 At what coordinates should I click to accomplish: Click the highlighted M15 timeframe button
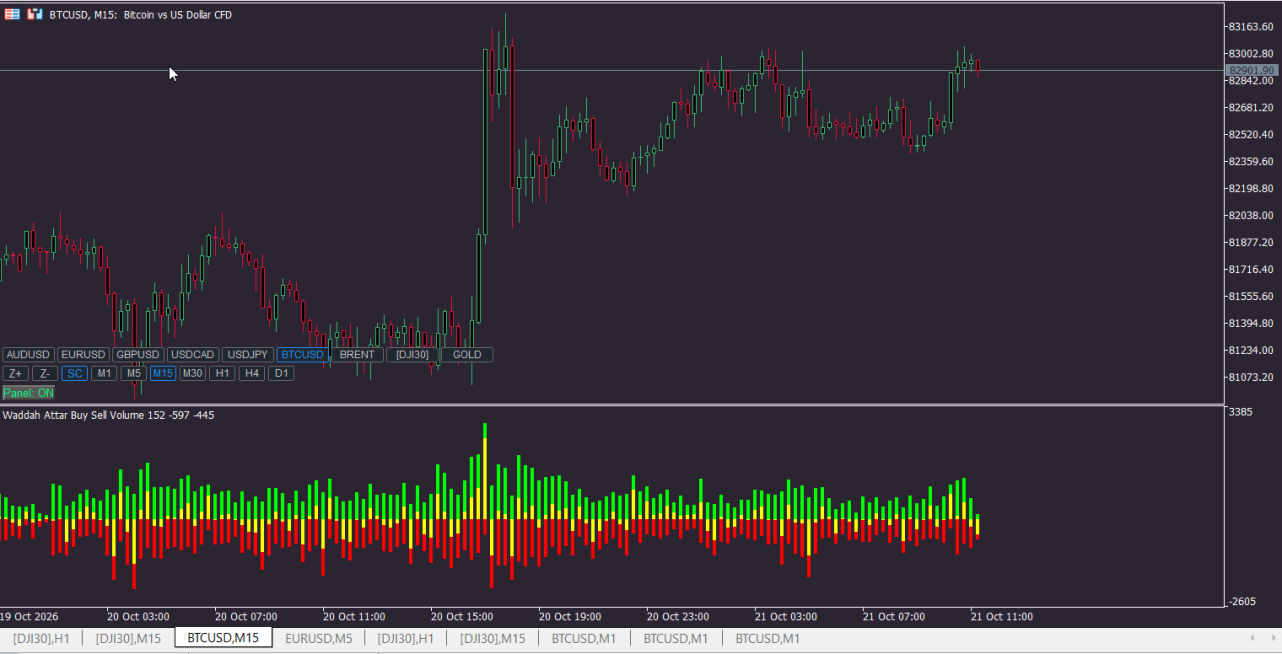163,374
